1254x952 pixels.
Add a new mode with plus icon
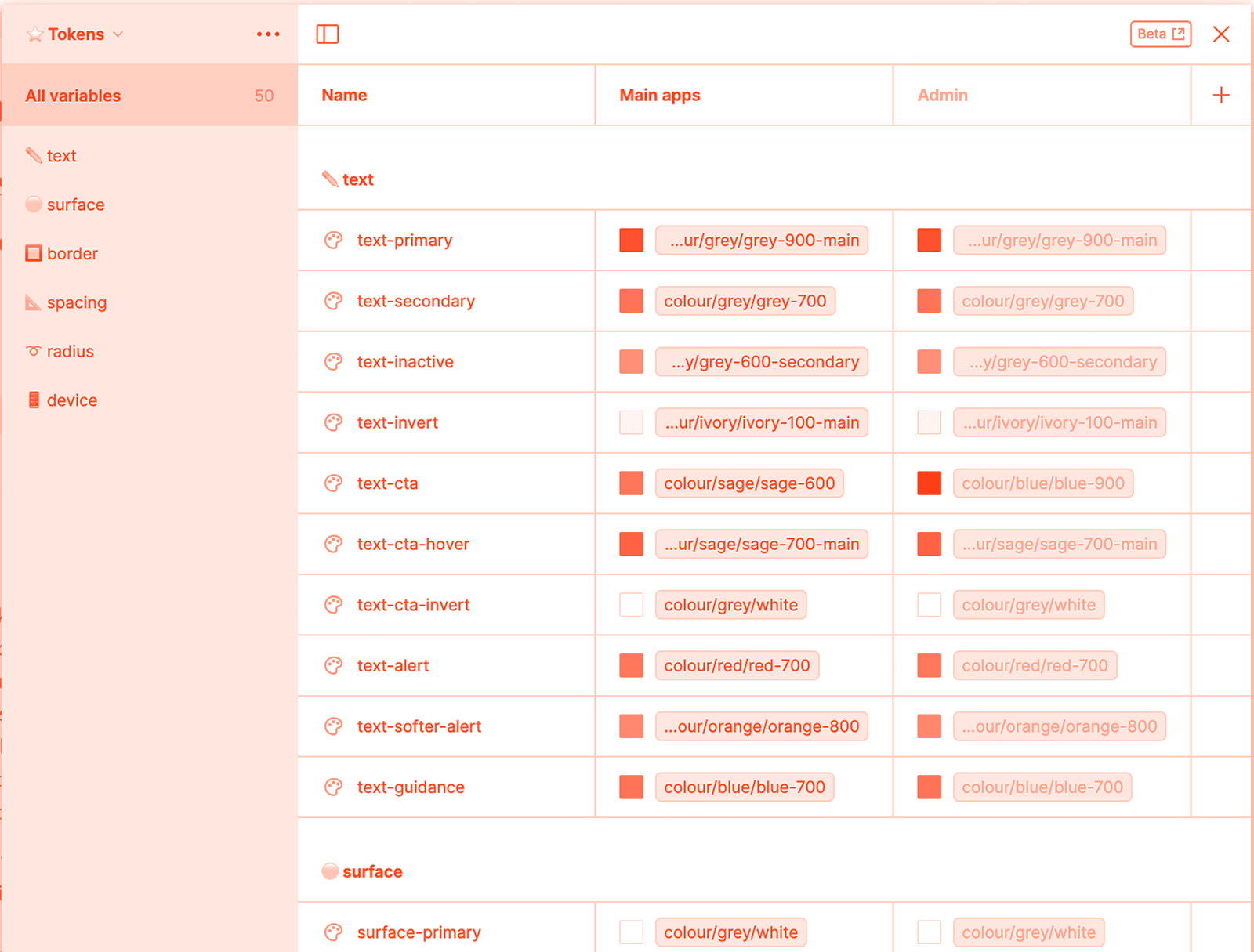(x=1220, y=96)
